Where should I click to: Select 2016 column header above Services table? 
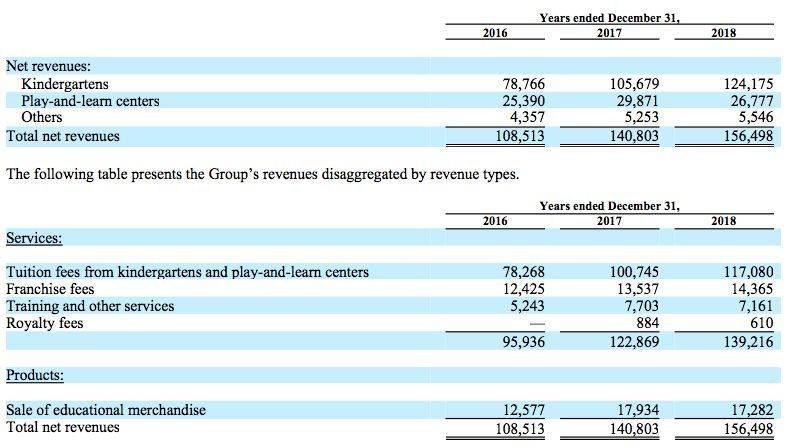tap(495, 221)
